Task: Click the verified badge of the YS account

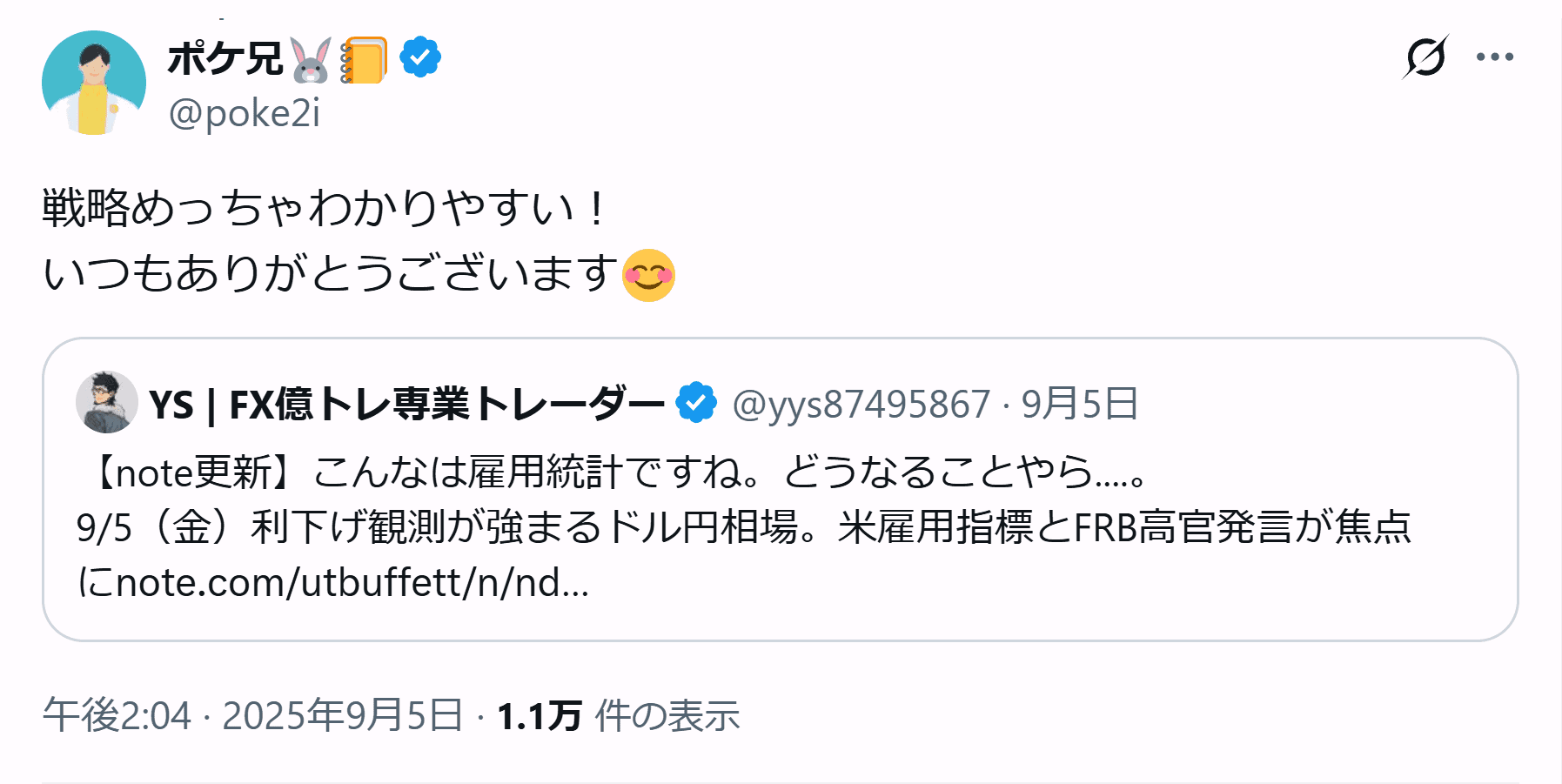Action: click(x=696, y=403)
